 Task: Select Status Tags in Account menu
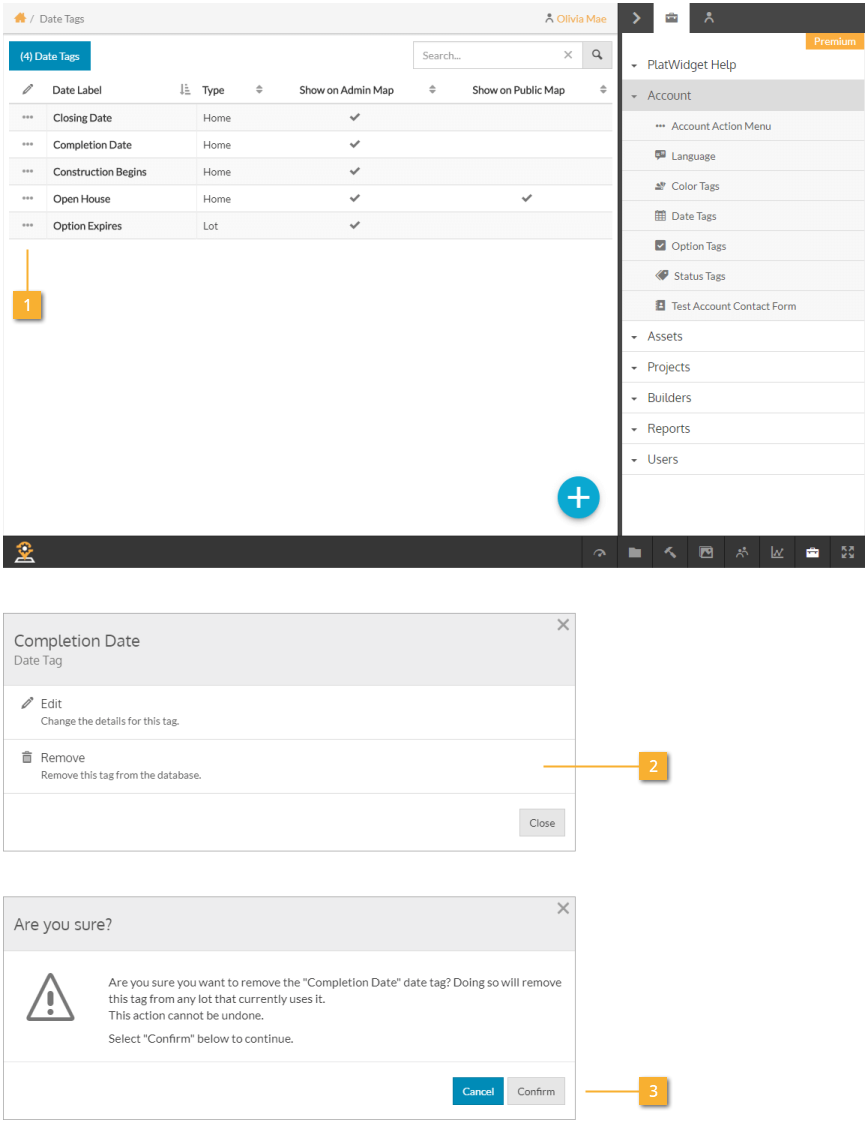pyautogui.click(x=699, y=276)
